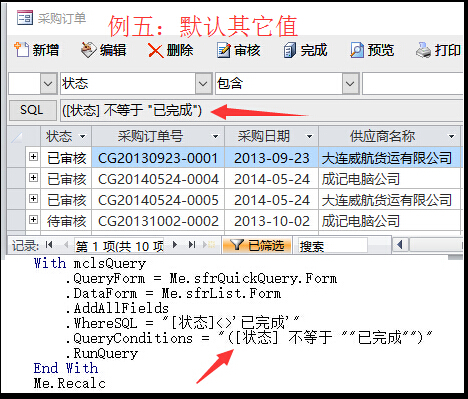Open the 采购订单号 column filter arrow
The image size is (468, 399).
point(215,136)
